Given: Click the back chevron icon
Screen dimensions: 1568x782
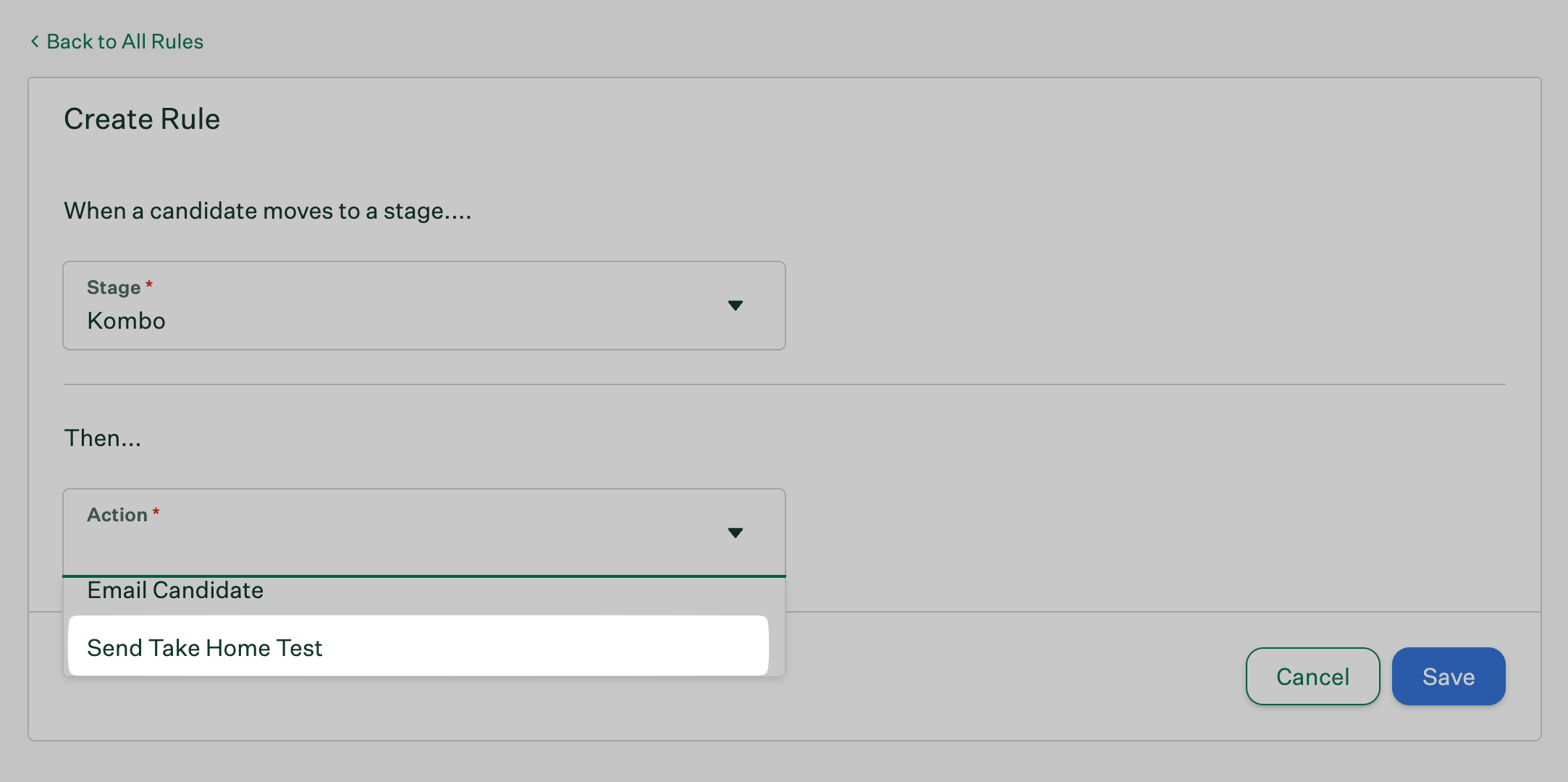Looking at the screenshot, I should coord(34,42).
